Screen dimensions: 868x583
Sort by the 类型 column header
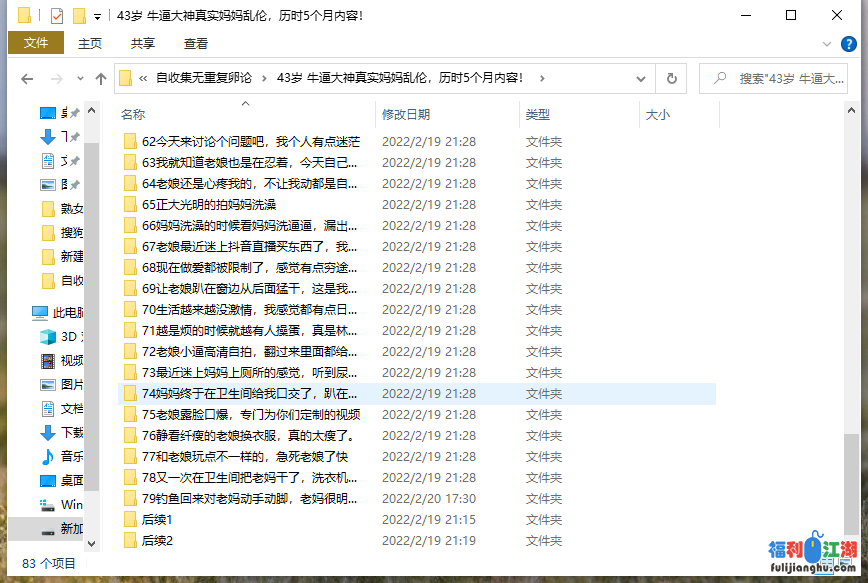[538, 115]
